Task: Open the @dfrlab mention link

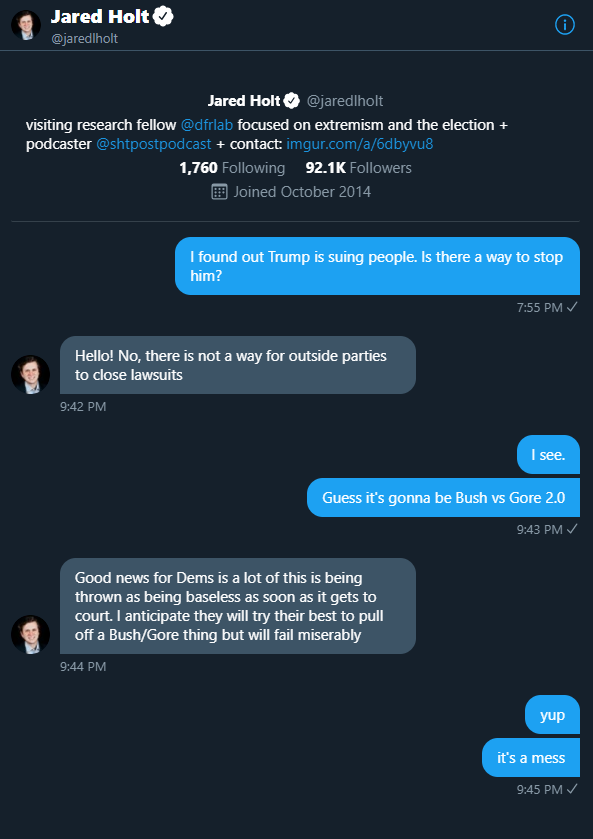Action: (207, 125)
